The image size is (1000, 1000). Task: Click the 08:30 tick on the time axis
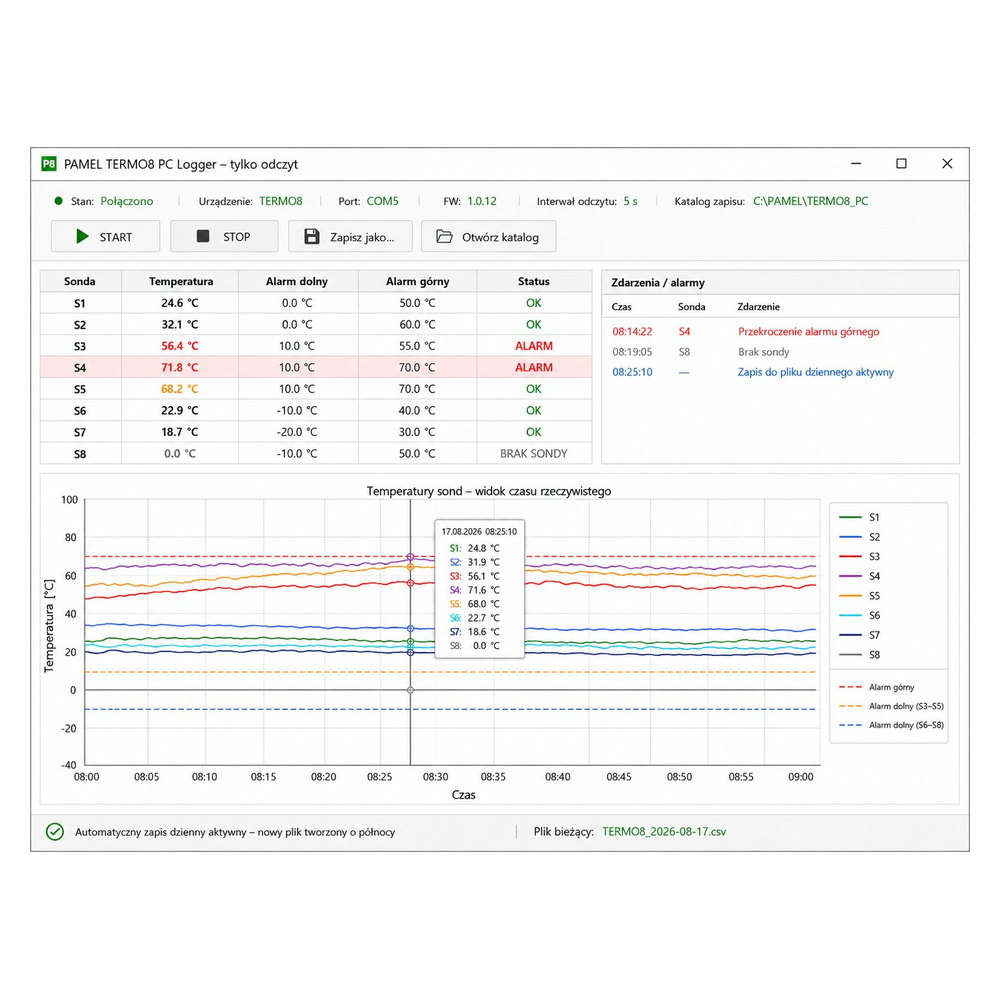pos(436,777)
